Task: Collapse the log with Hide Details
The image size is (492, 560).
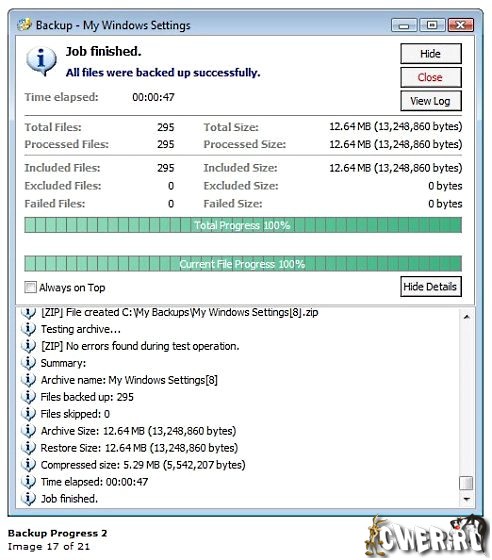Action: [431, 286]
